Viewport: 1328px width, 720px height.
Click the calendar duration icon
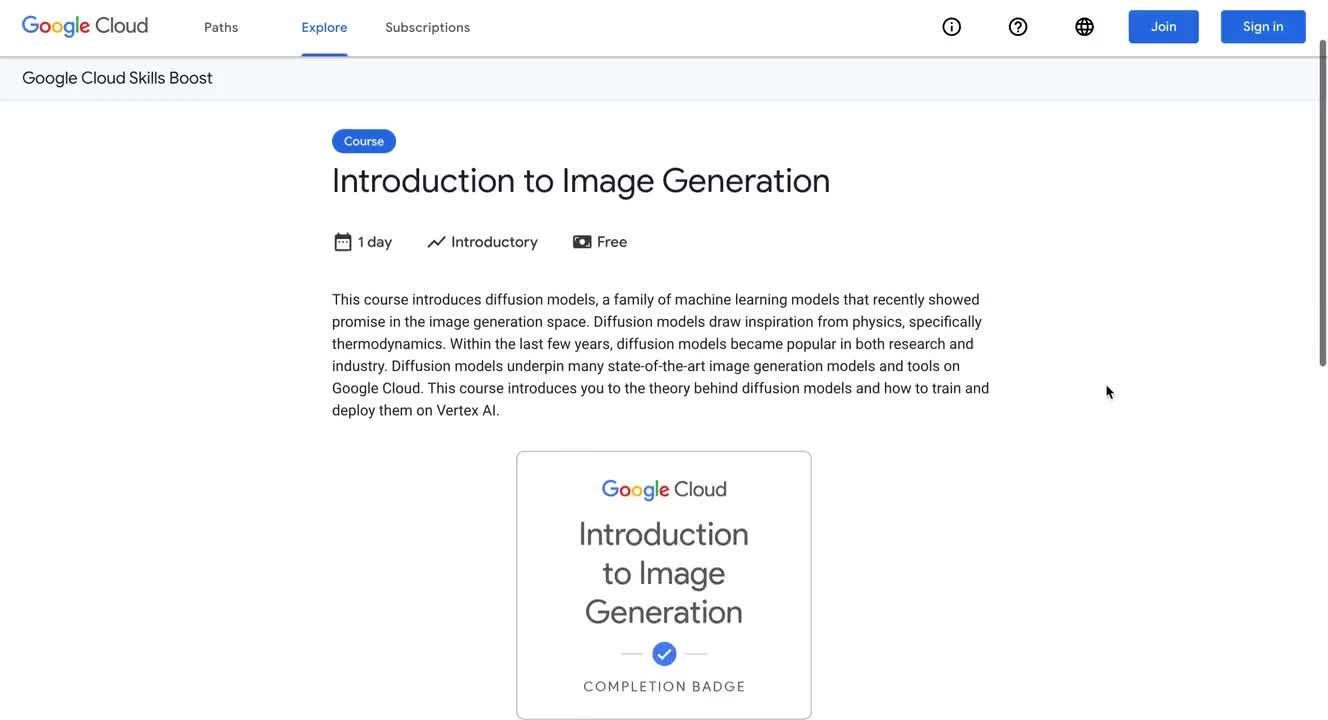click(x=343, y=242)
